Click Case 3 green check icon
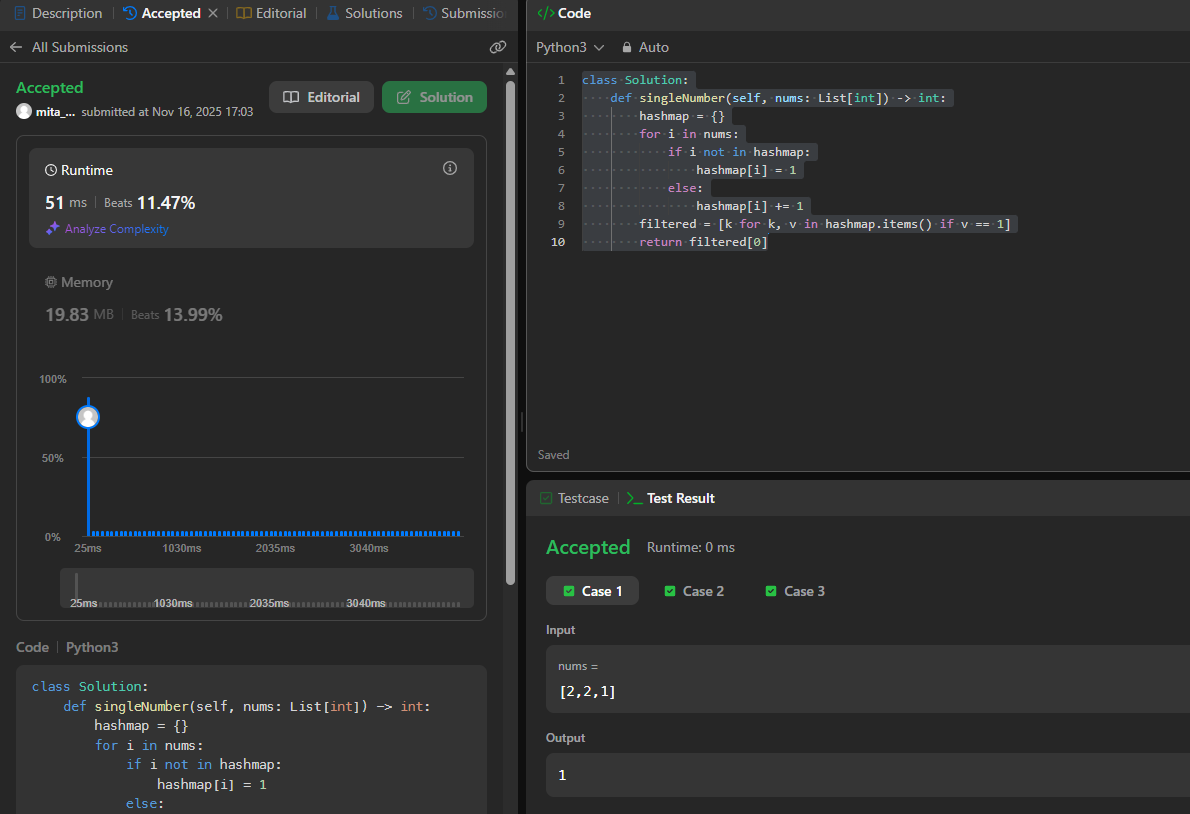This screenshot has width=1190, height=814. (771, 591)
